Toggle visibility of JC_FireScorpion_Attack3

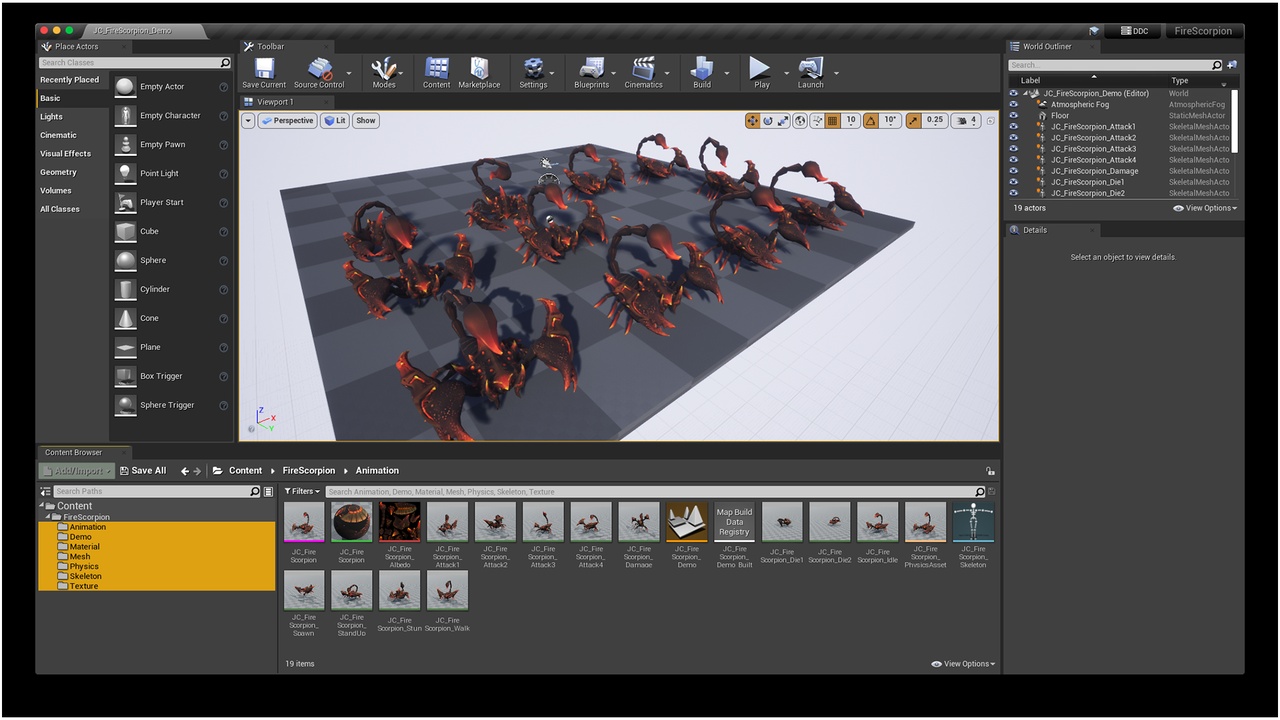1014,149
